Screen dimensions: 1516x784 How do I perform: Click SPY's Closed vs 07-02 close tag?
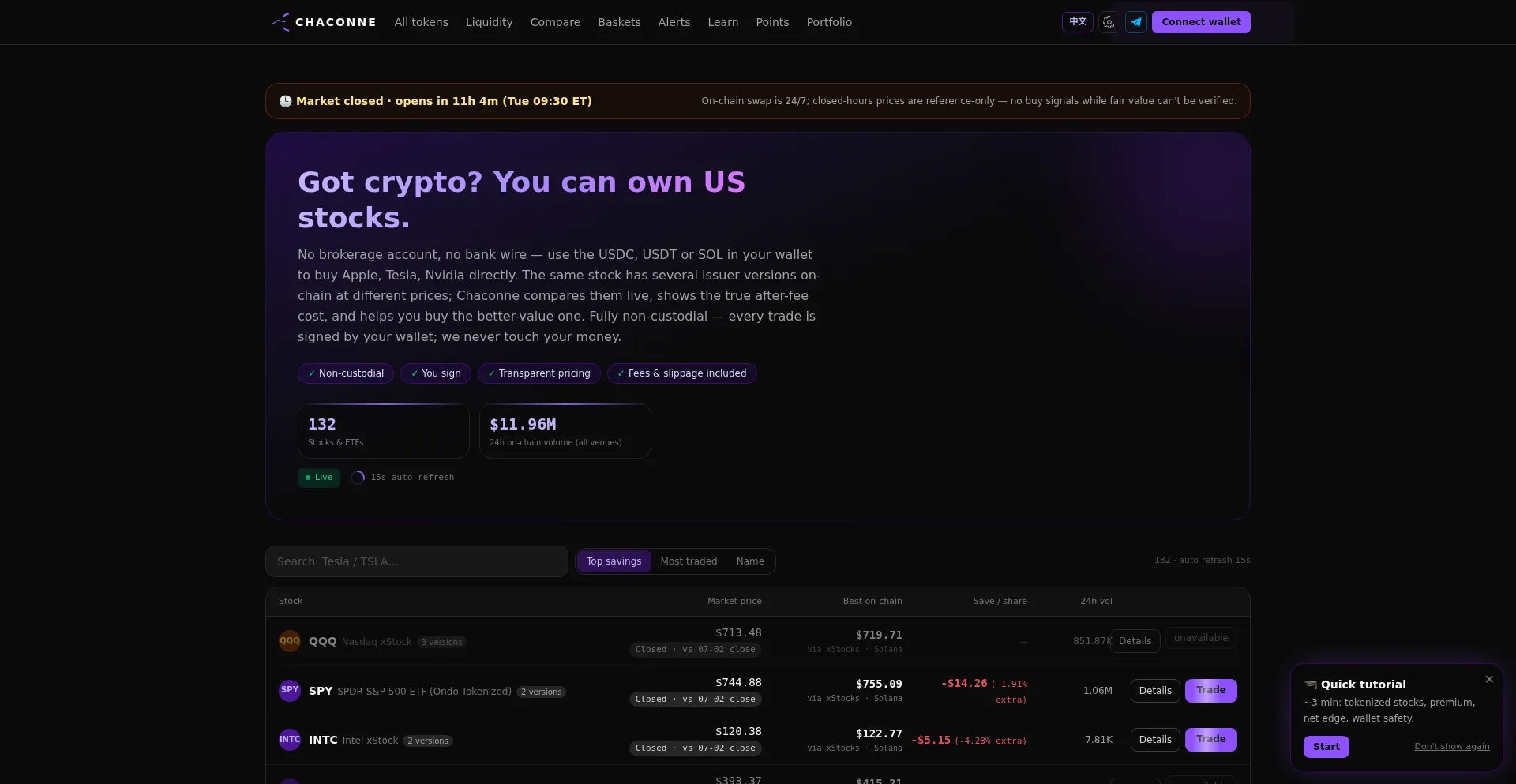696,700
